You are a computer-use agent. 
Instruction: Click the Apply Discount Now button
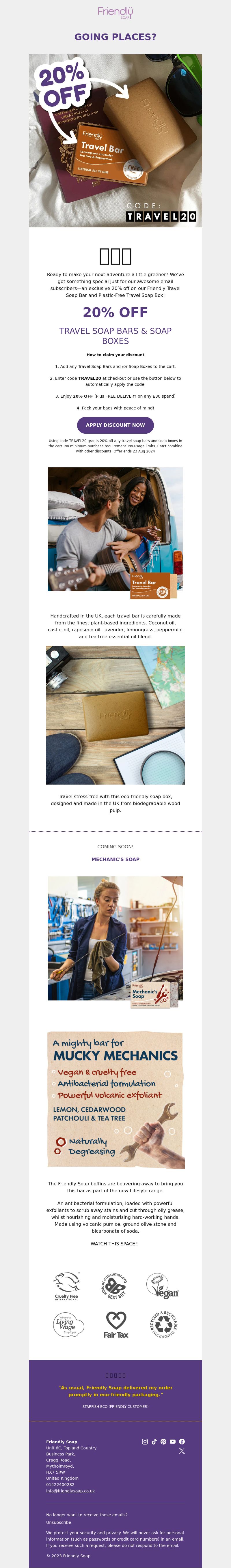[115, 425]
